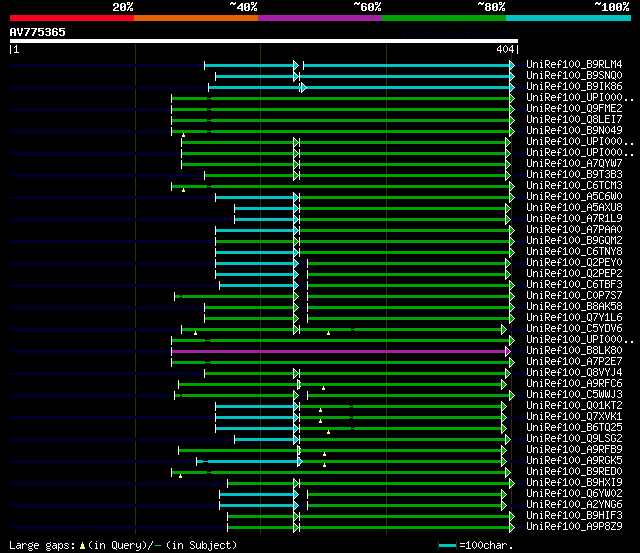Screen dimensions: 640x553
Task: Select the UniRef100_Q8VYJ4 label
Action: (574, 373)
